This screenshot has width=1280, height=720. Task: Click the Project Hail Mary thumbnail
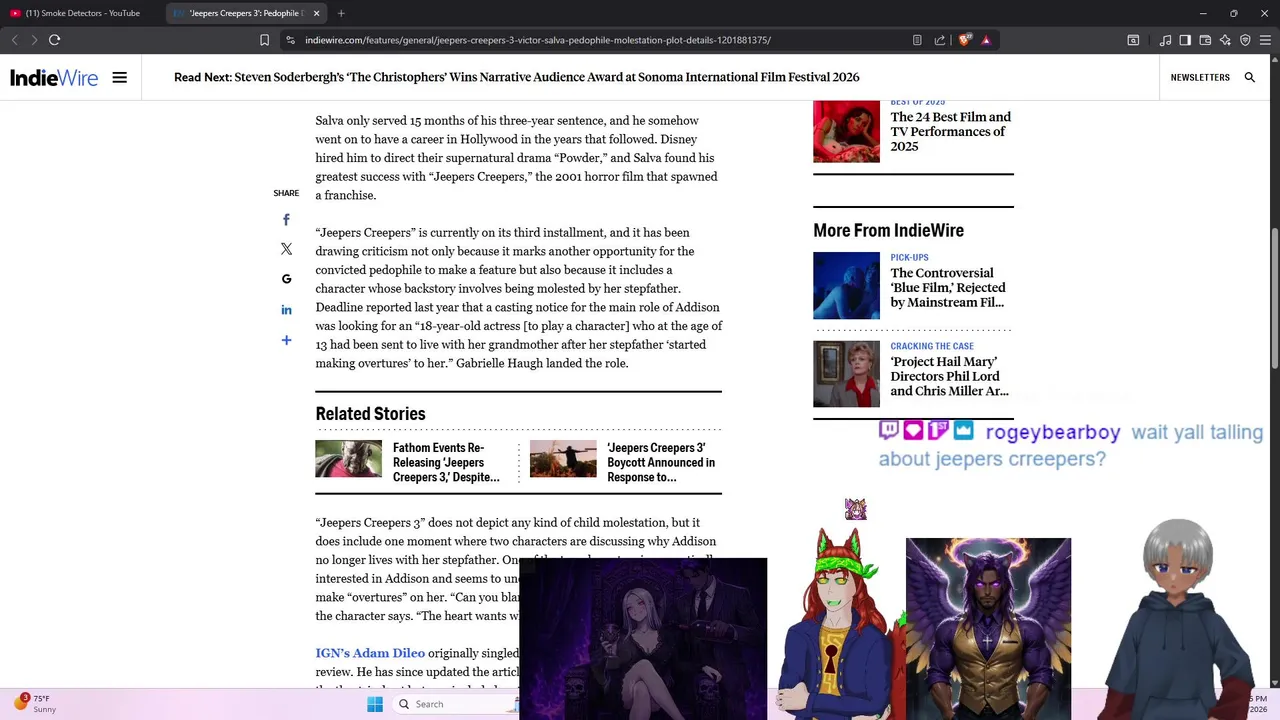pyautogui.click(x=846, y=374)
